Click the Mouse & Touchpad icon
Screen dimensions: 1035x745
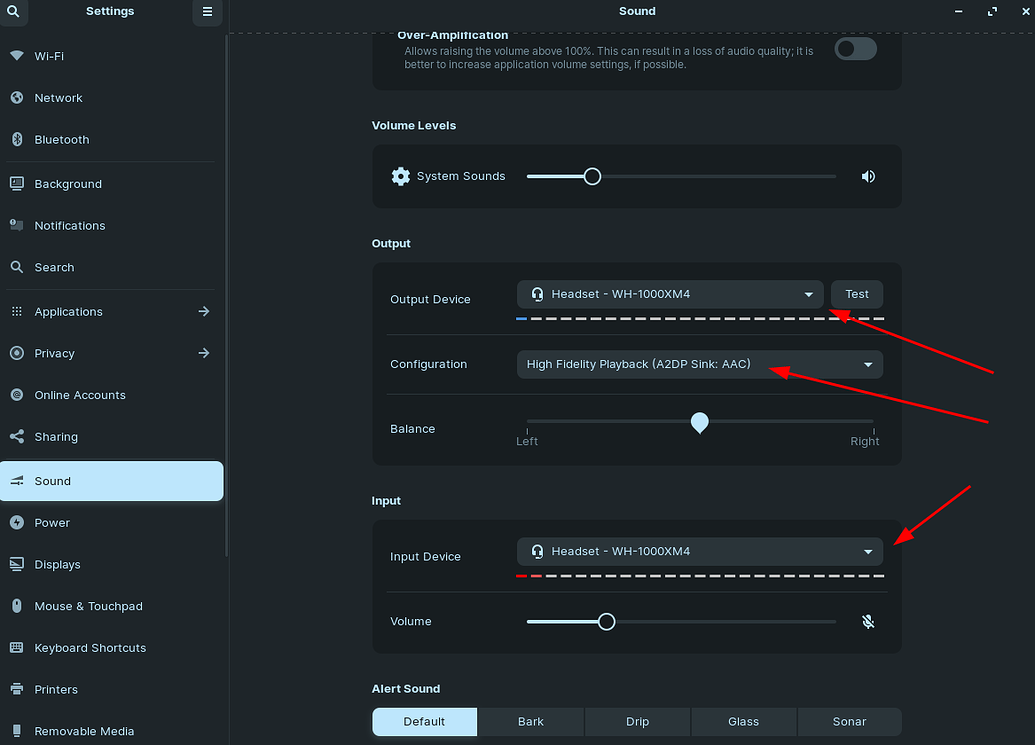pyautogui.click(x=17, y=606)
